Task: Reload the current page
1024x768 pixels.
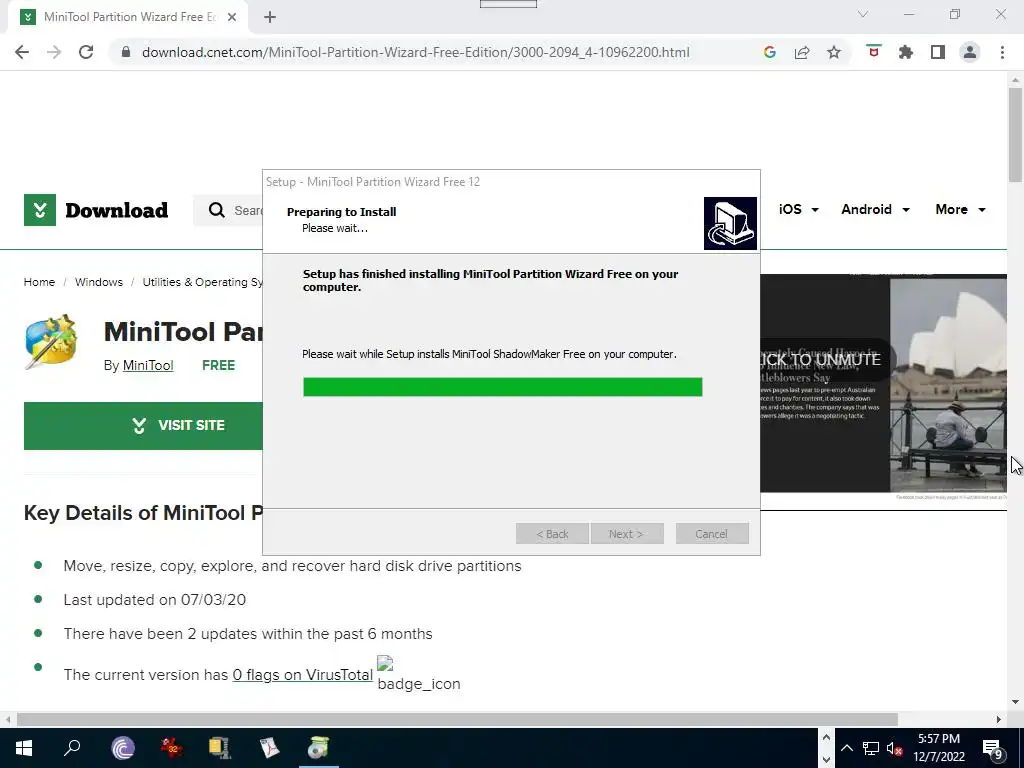Action: tap(86, 52)
